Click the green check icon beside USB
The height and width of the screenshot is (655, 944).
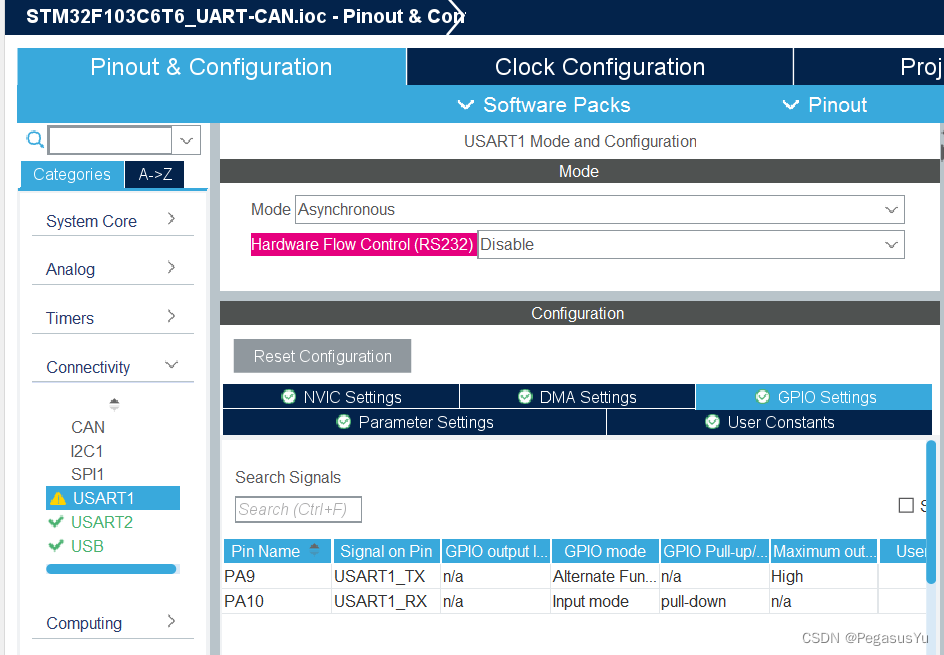(57, 546)
